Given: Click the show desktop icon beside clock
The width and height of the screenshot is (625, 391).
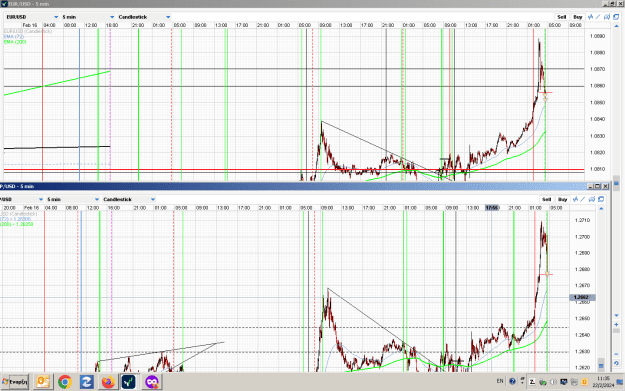Looking at the screenshot, I should coord(620,382).
